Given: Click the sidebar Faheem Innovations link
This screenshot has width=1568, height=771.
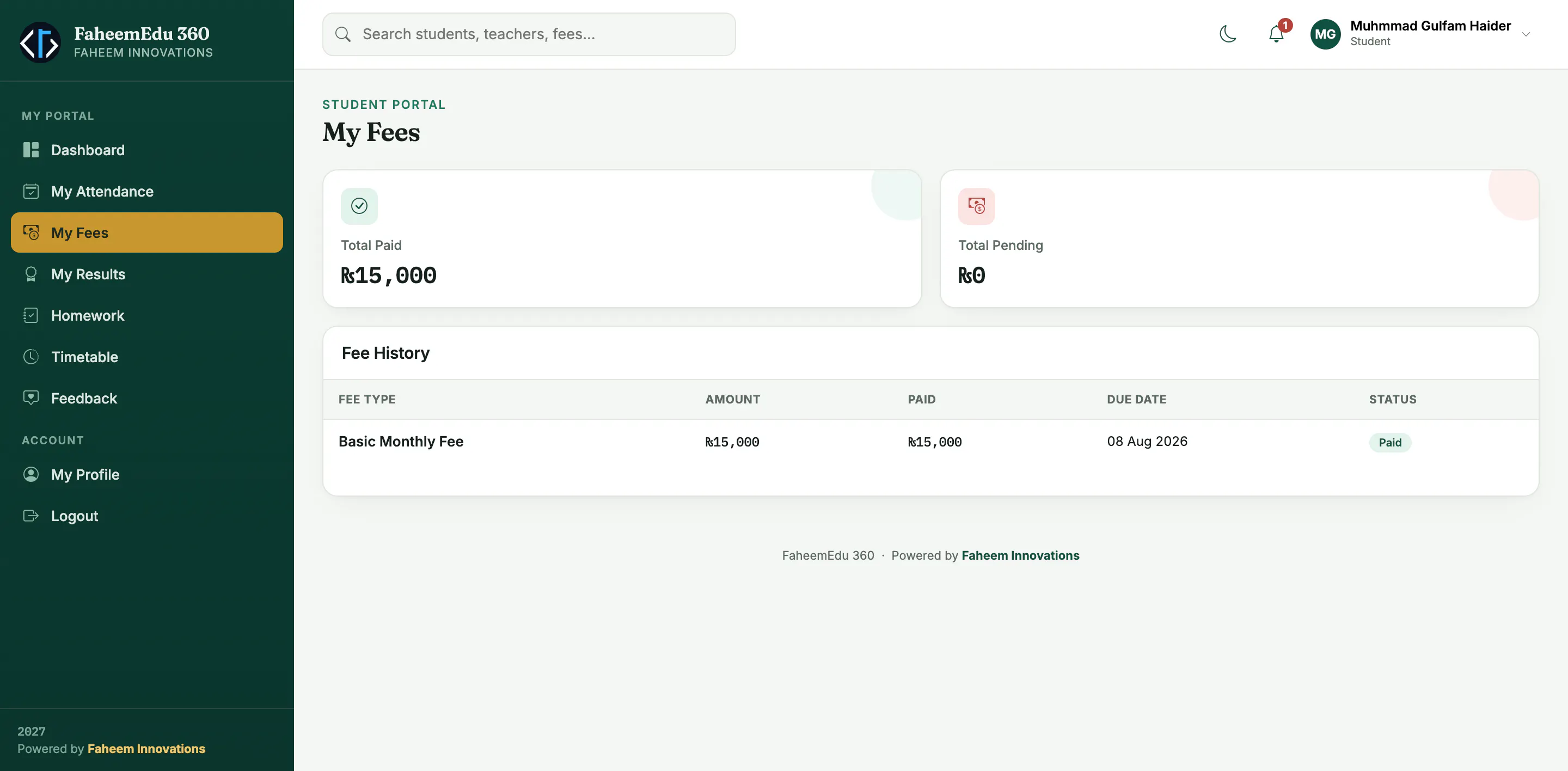Looking at the screenshot, I should 146,749.
